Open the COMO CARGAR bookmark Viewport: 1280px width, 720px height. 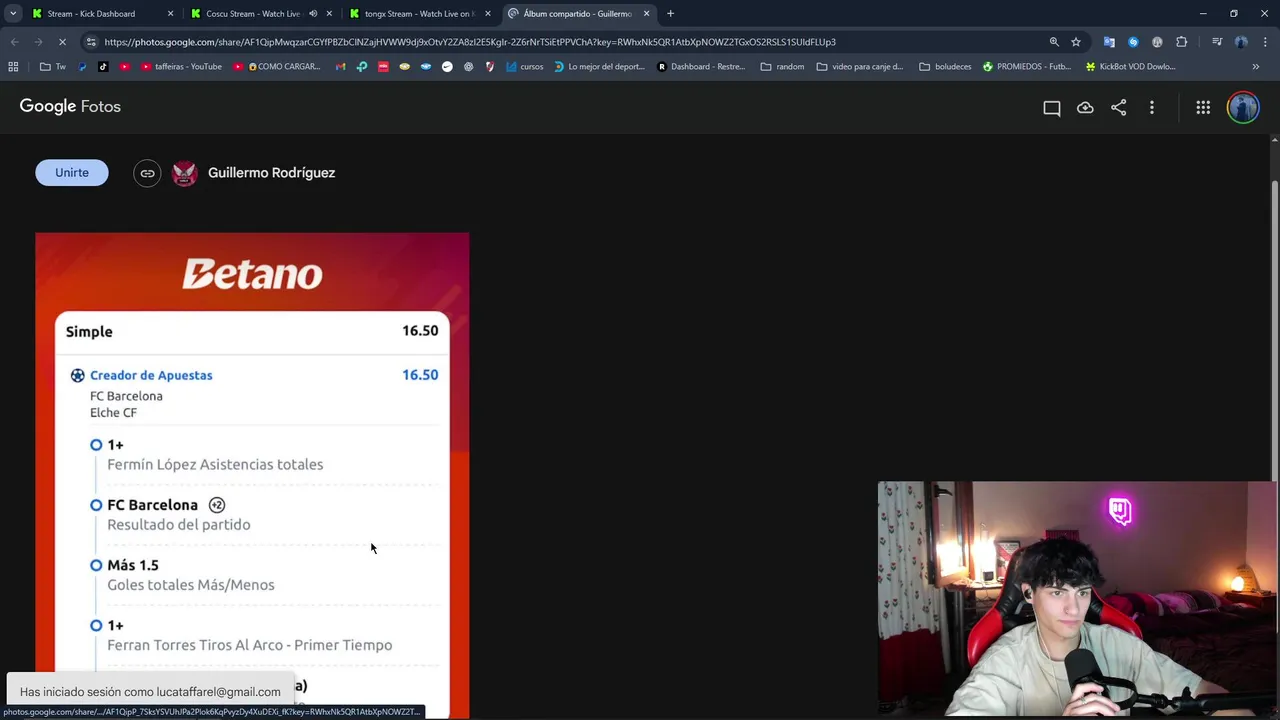click(x=277, y=67)
